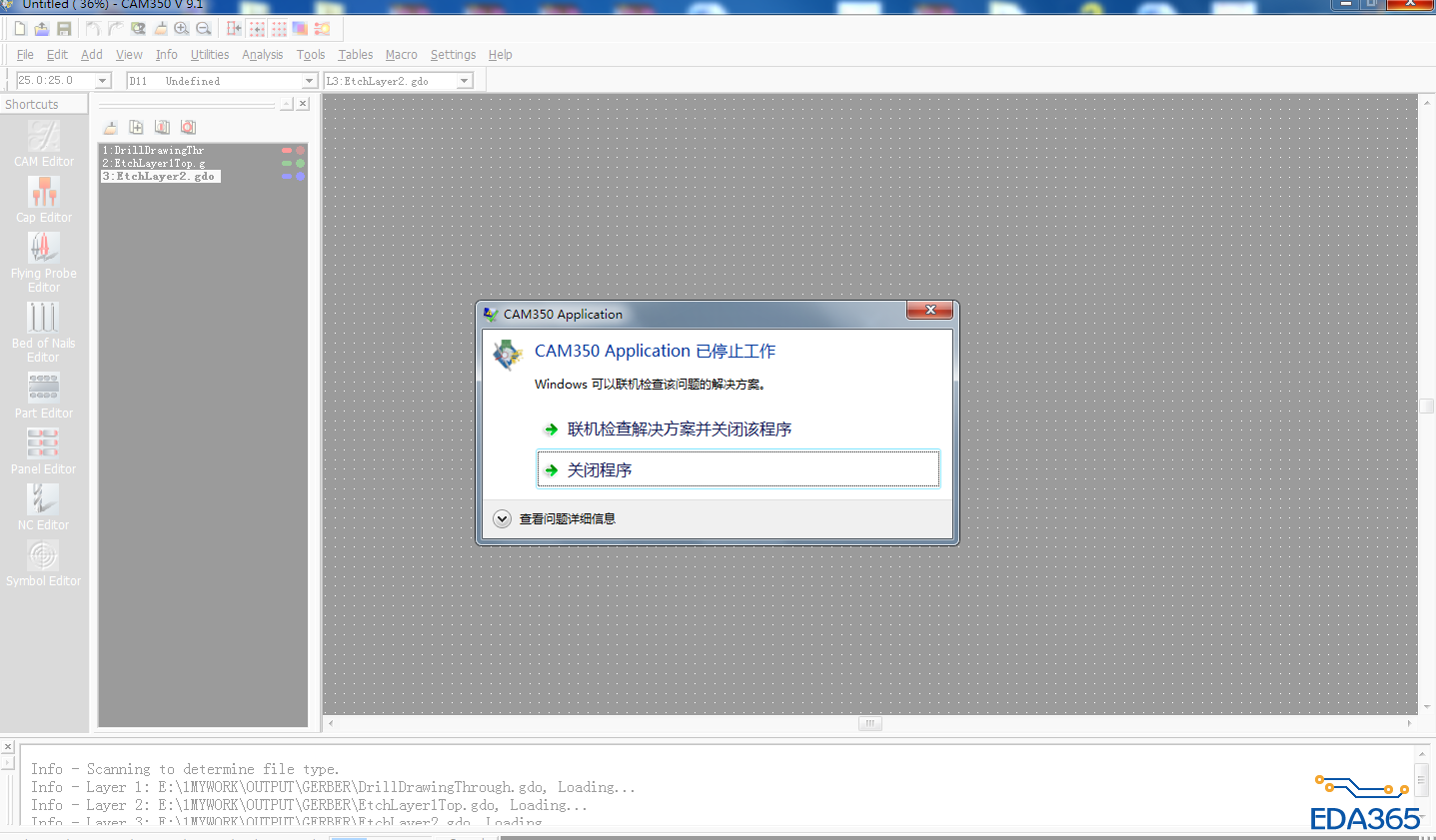Choose to check online and close the program
This screenshot has width=1436, height=840.
680,429
